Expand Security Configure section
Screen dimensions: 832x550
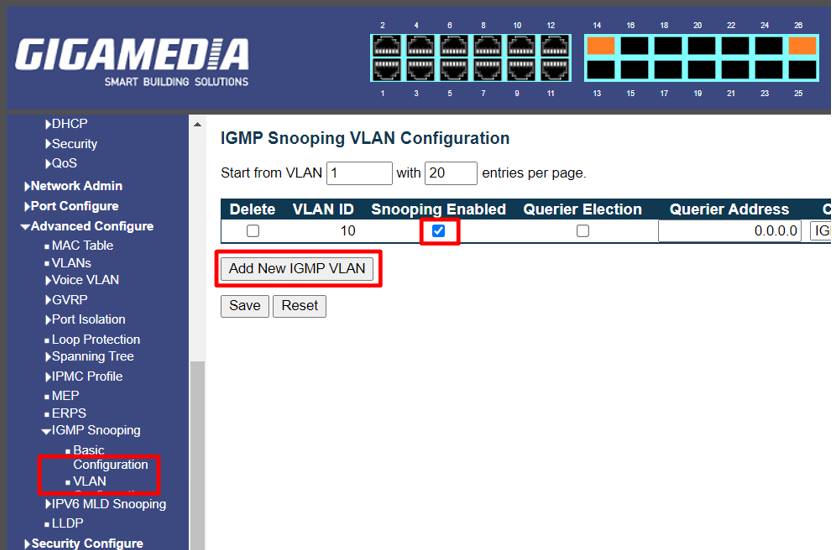pyautogui.click(x=84, y=543)
